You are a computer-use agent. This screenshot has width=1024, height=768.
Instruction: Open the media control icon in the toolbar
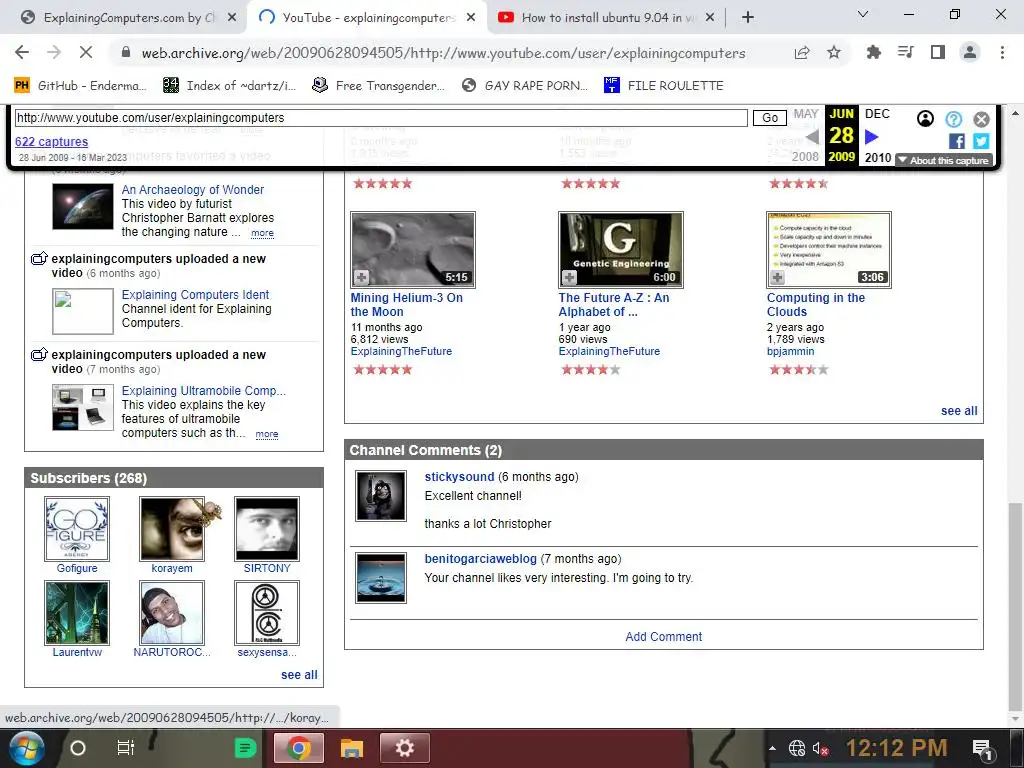[906, 52]
